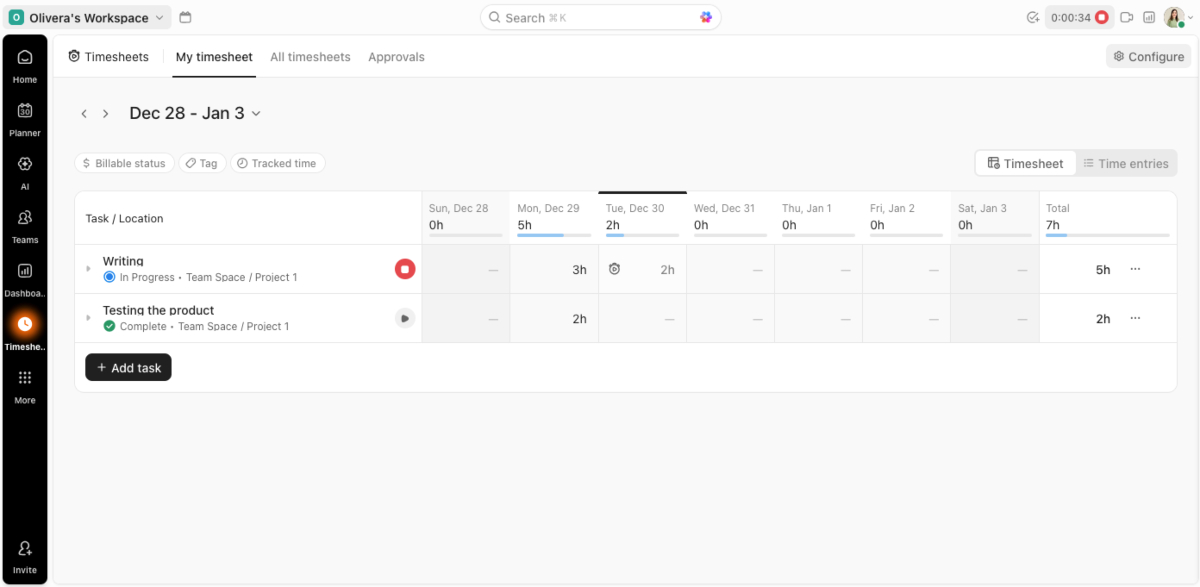Open the Tag filter

coord(202,163)
